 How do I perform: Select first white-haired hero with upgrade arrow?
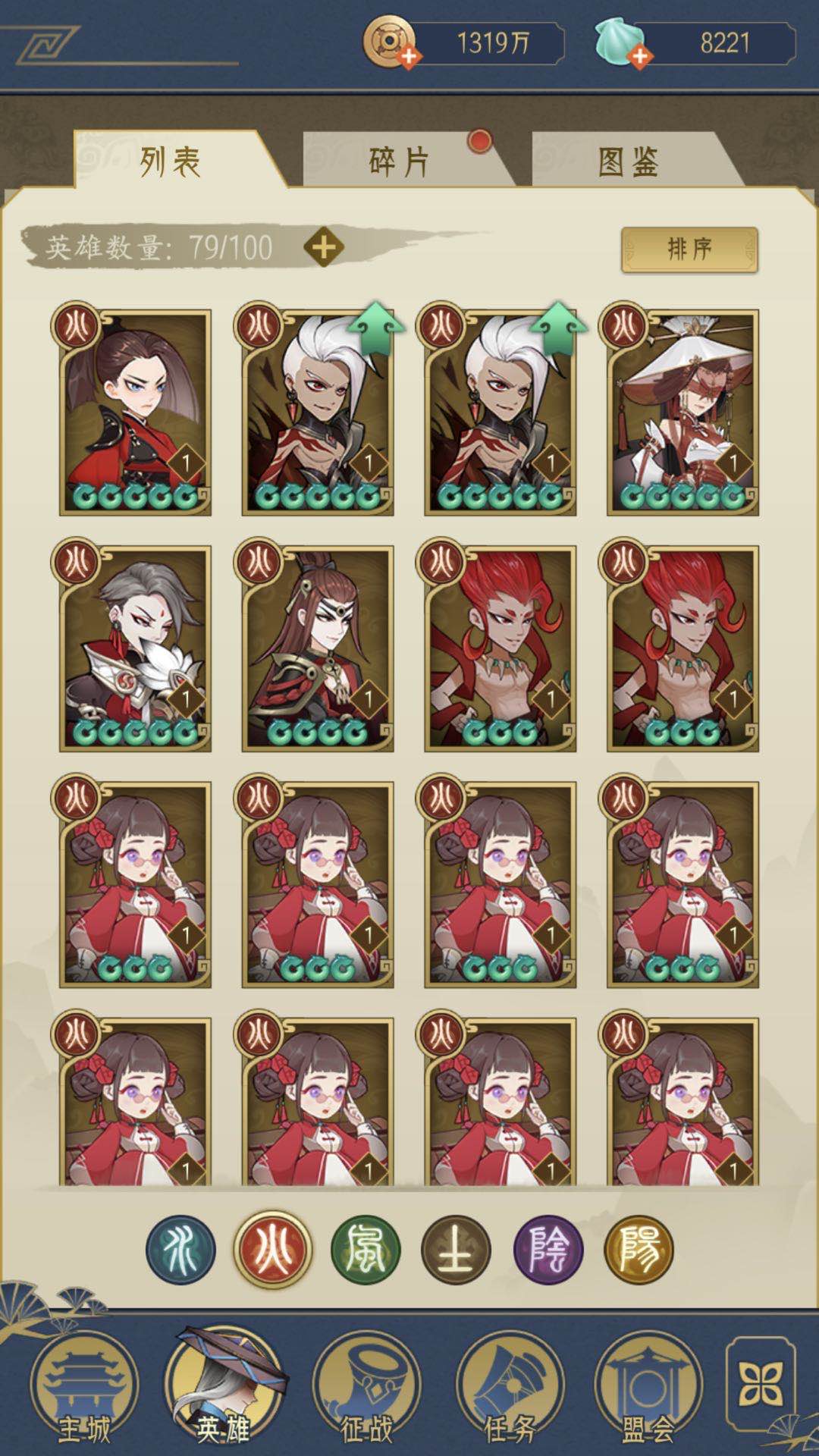(317, 411)
